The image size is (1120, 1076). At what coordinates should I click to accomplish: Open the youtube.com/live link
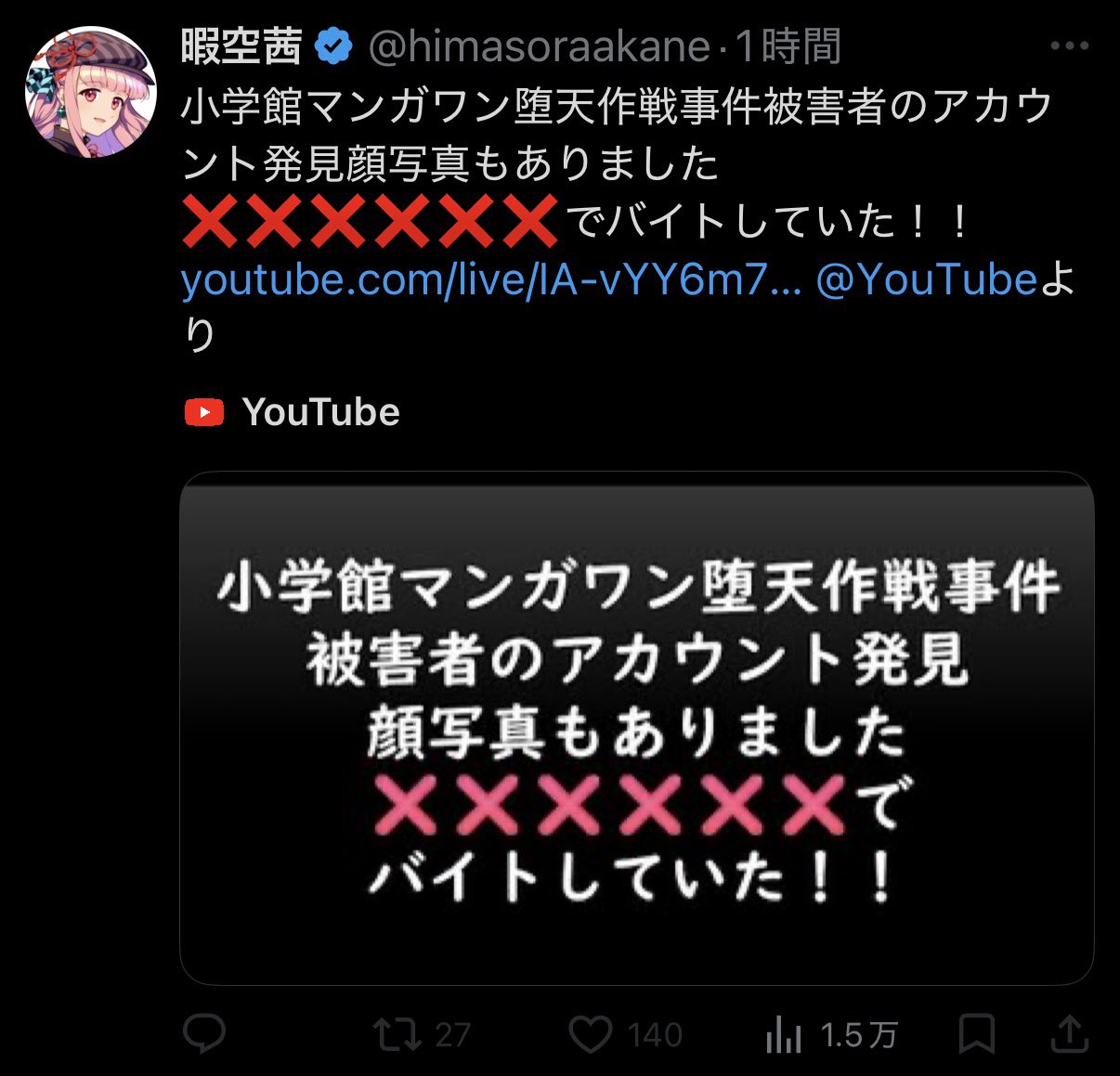[491, 279]
